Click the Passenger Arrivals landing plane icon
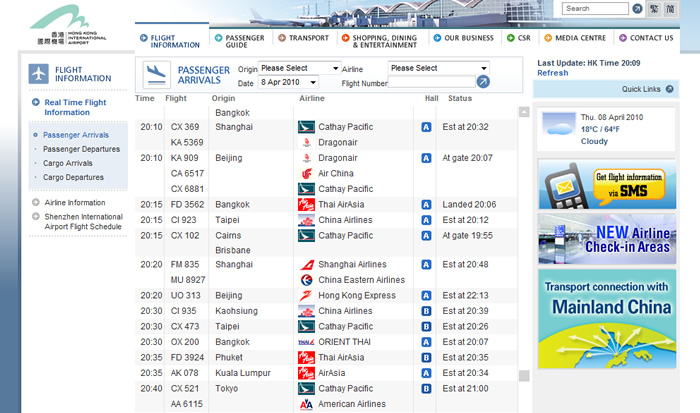Image resolution: width=700 pixels, height=413 pixels. coord(156,74)
